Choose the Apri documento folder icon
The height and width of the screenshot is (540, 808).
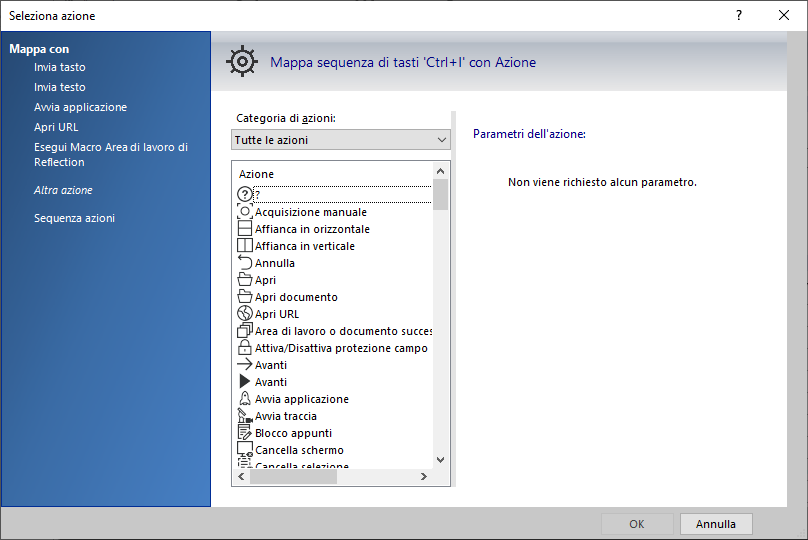coord(244,297)
